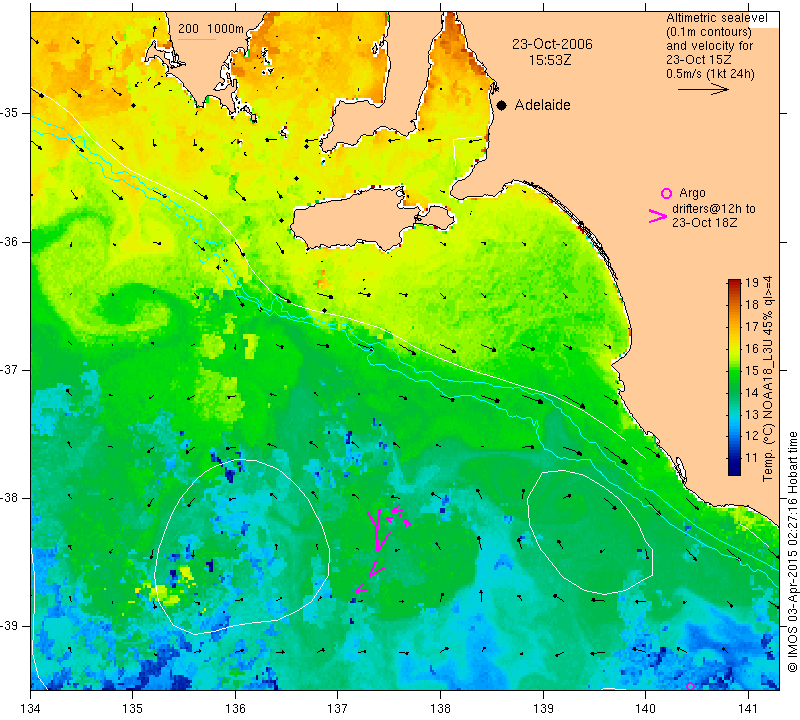Click the Adelaide city black dot marker
Screen dimensions: 800x720
point(502,105)
